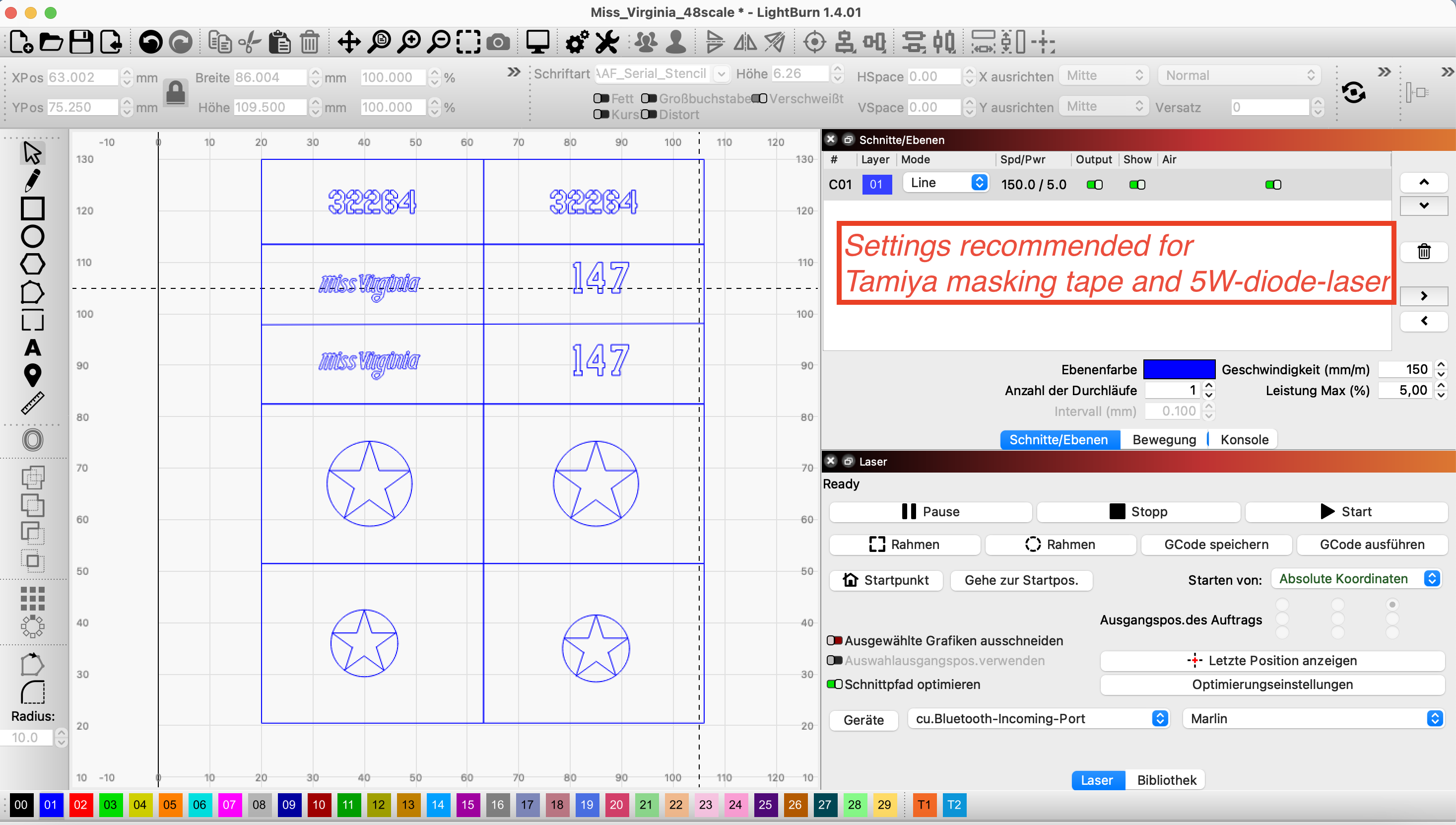Pick red color swatch 02
Viewport: 1456px width, 825px height.
[x=80, y=805]
